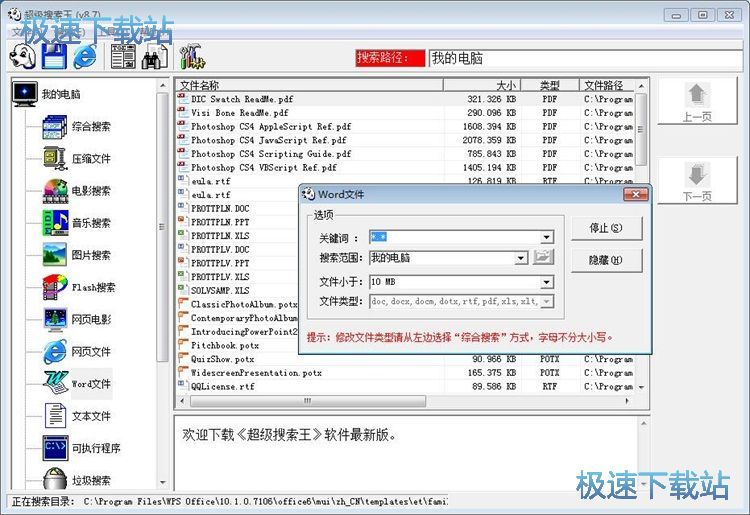Open the 文件小于 size dropdown arrow
Viewport: 750px width, 515px height.
click(x=547, y=282)
